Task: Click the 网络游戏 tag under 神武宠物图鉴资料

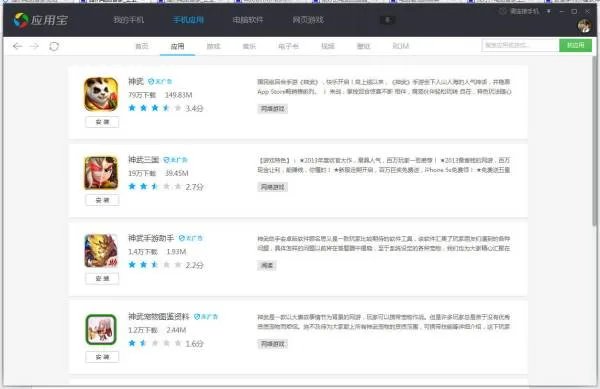Action: (x=272, y=344)
